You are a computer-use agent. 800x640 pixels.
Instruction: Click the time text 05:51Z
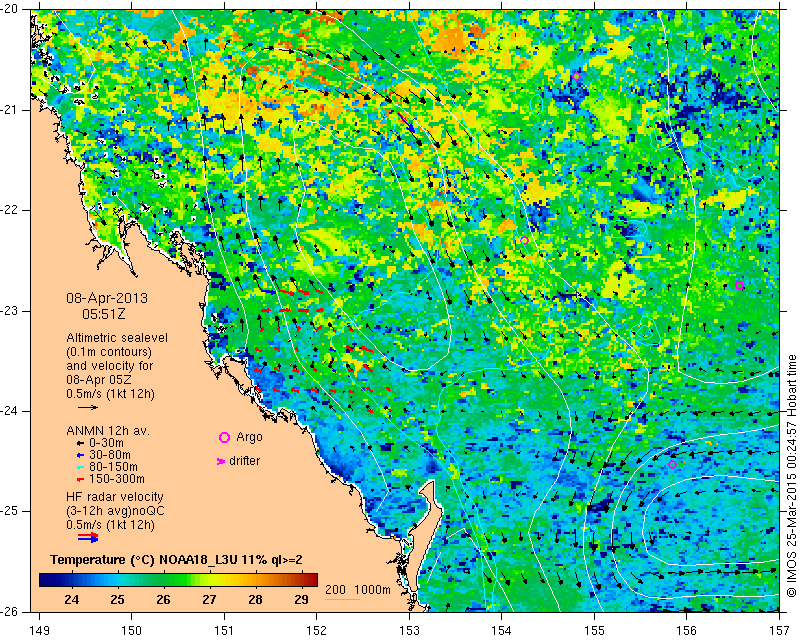(x=104, y=314)
